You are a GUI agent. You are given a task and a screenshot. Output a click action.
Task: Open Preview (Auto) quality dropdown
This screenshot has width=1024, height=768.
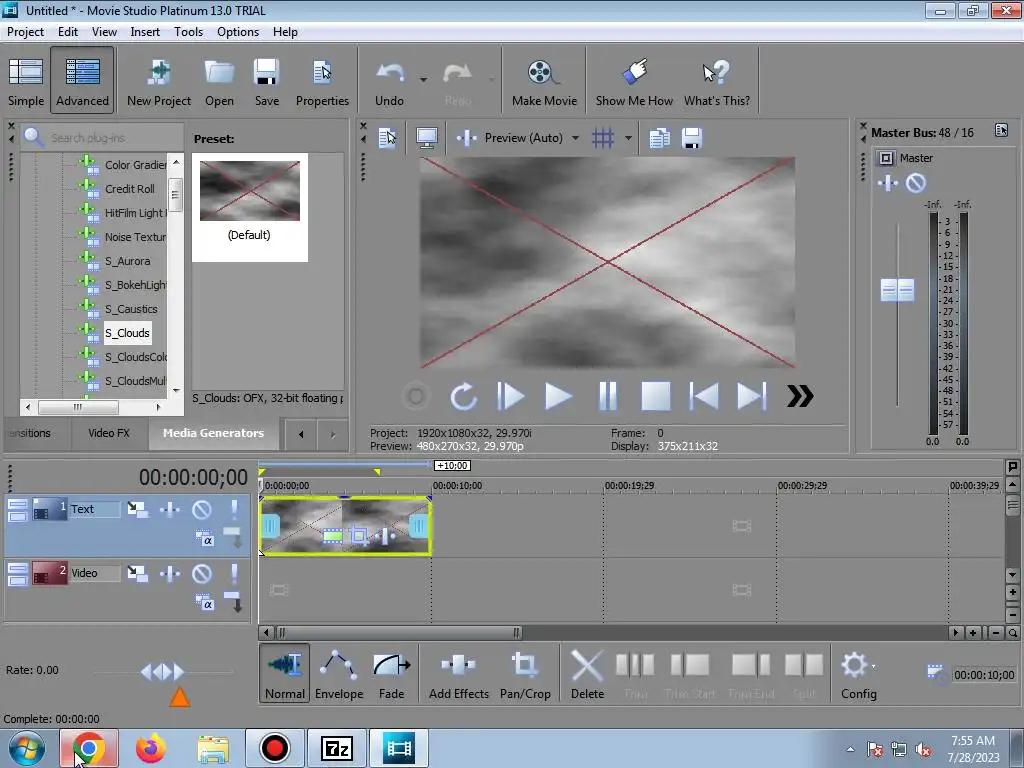pyautogui.click(x=575, y=138)
